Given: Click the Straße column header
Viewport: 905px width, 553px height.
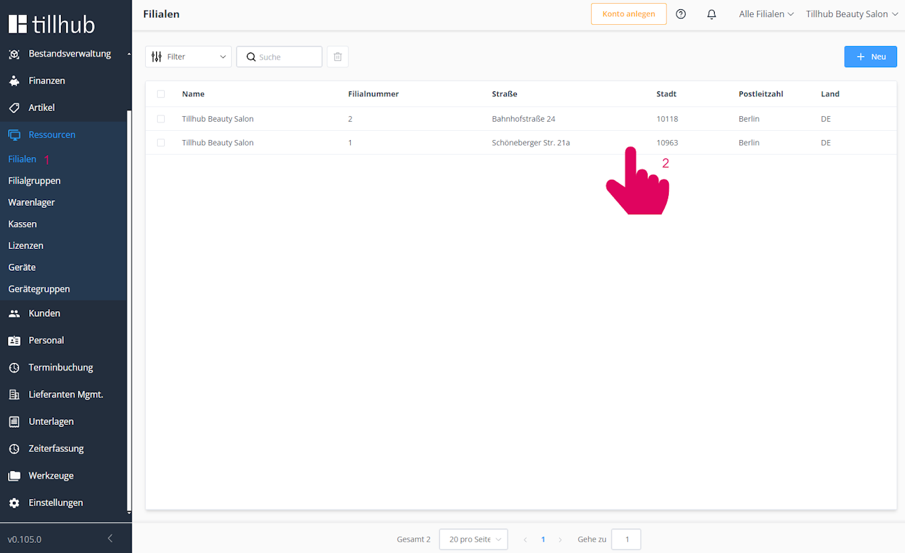Looking at the screenshot, I should click(x=504, y=94).
